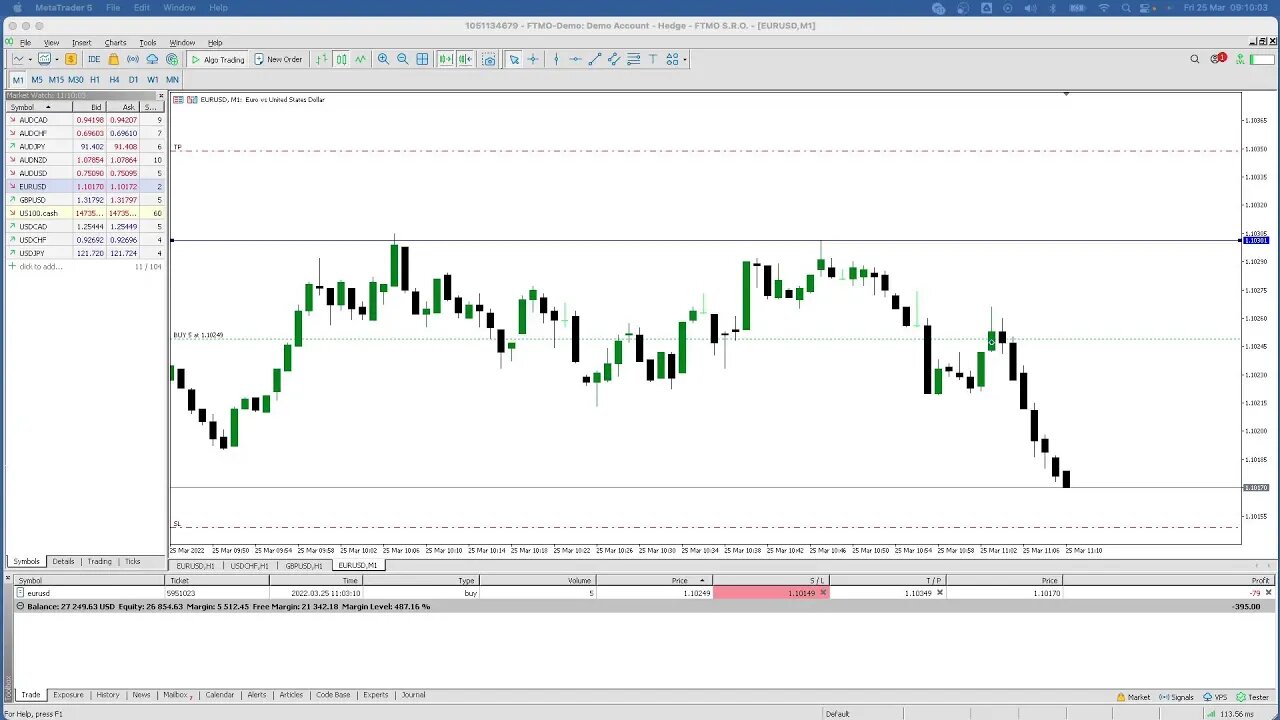Open macOS Window menu in top bar

coord(179,7)
